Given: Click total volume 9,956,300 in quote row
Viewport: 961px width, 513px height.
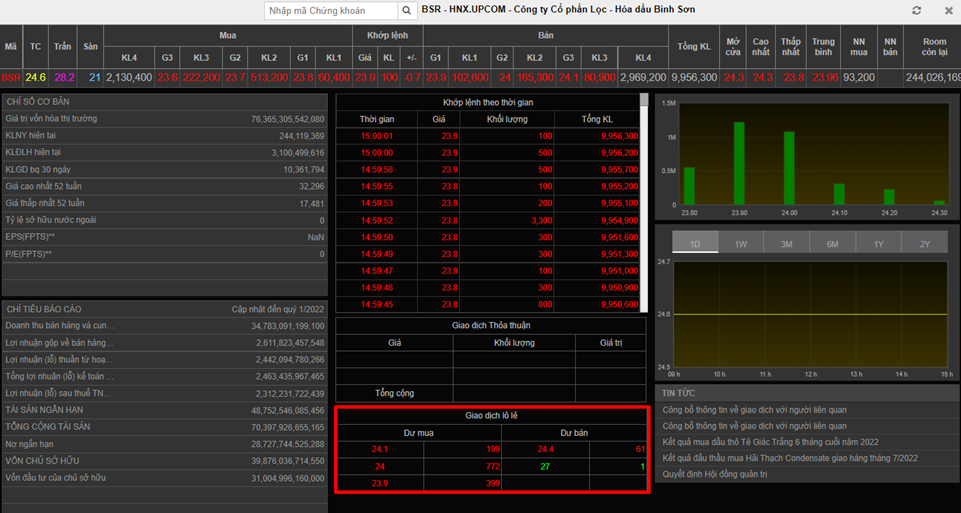Looking at the screenshot, I should (693, 77).
